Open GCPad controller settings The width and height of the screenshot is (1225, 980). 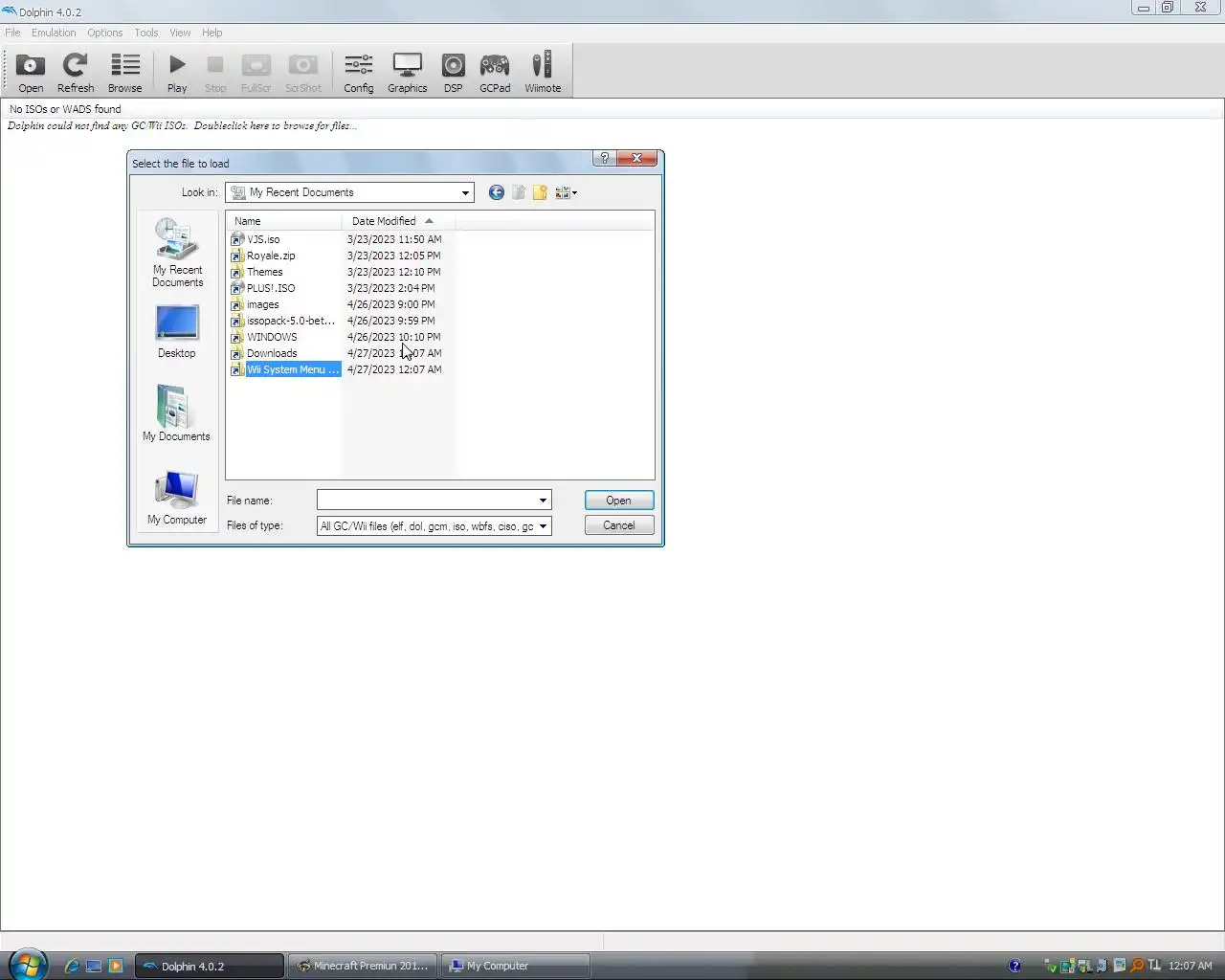(x=495, y=73)
